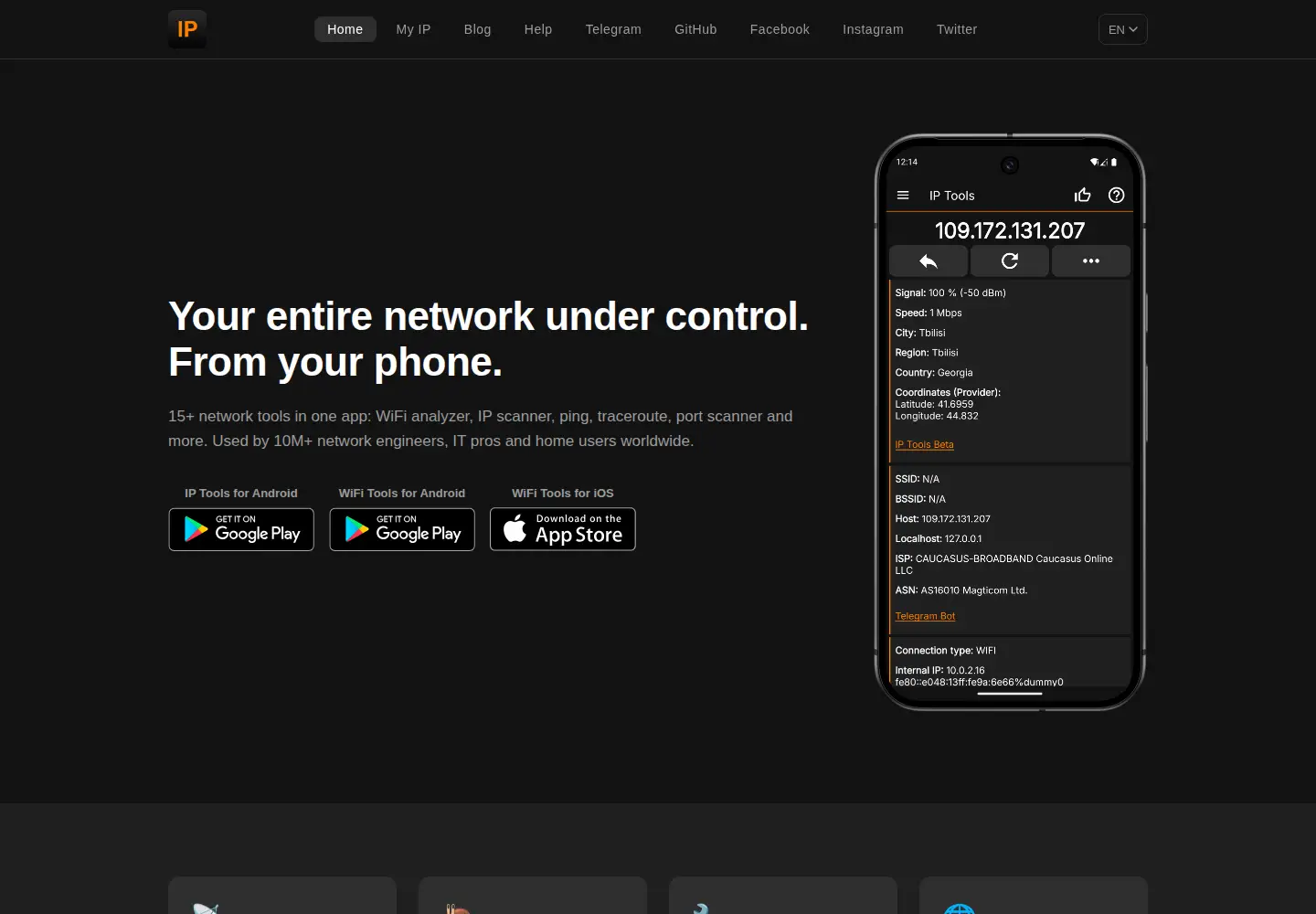Open the Facebook nav link
Image resolution: width=1316 pixels, height=914 pixels.
coord(780,29)
